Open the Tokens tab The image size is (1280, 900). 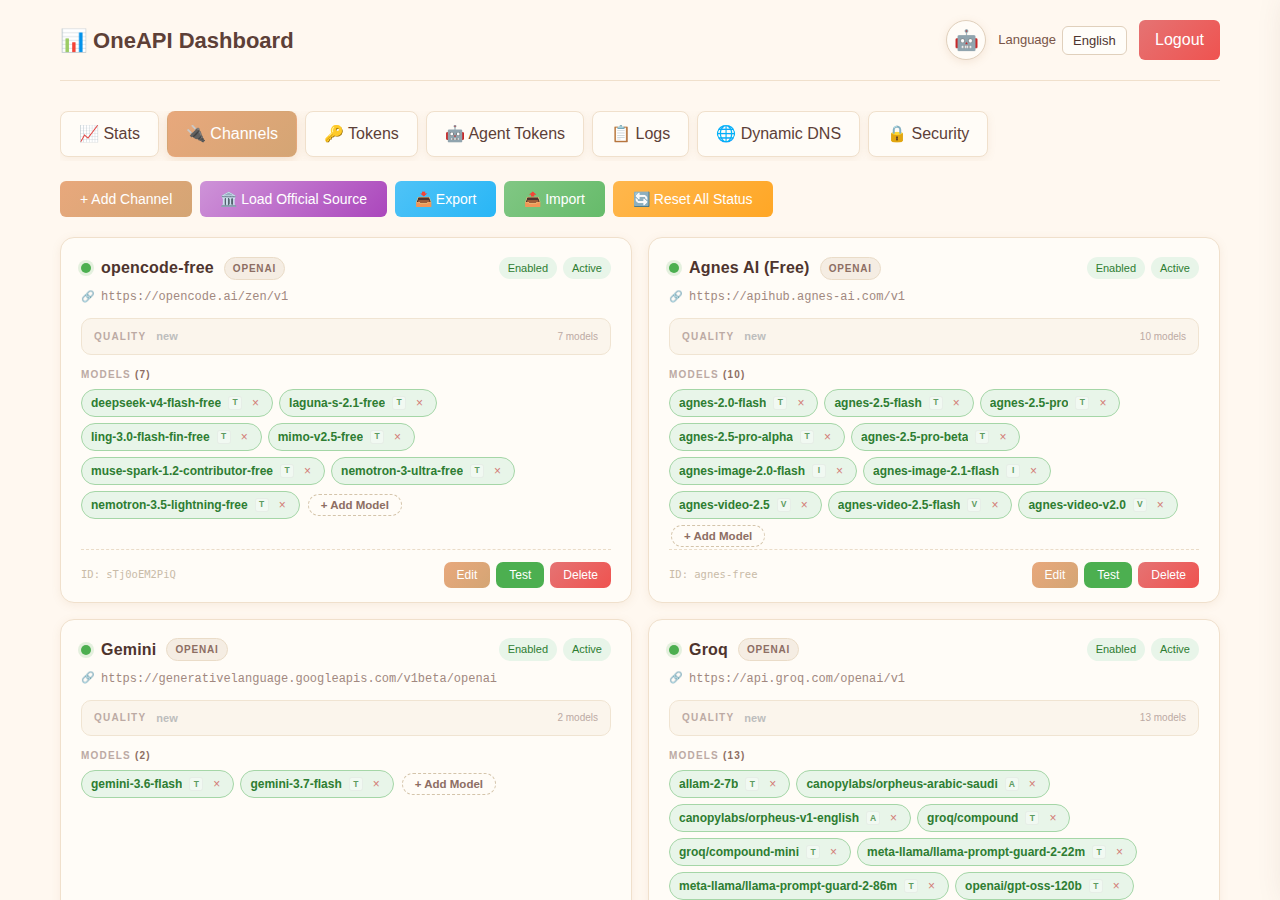[362, 134]
